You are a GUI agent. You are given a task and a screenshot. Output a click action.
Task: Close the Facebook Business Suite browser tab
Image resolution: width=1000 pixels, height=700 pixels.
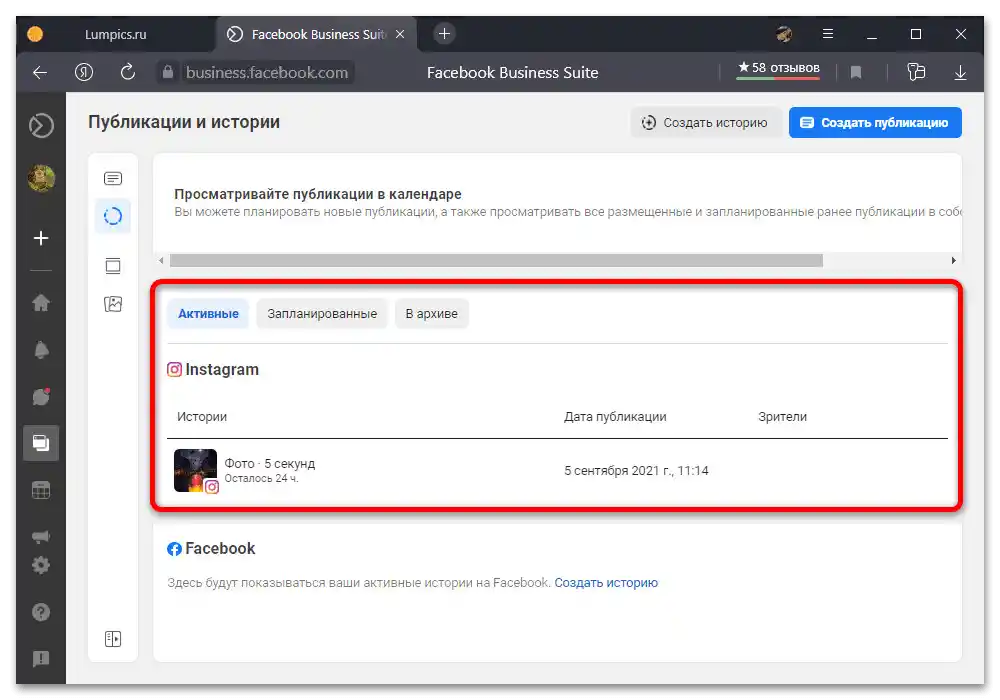coord(400,34)
